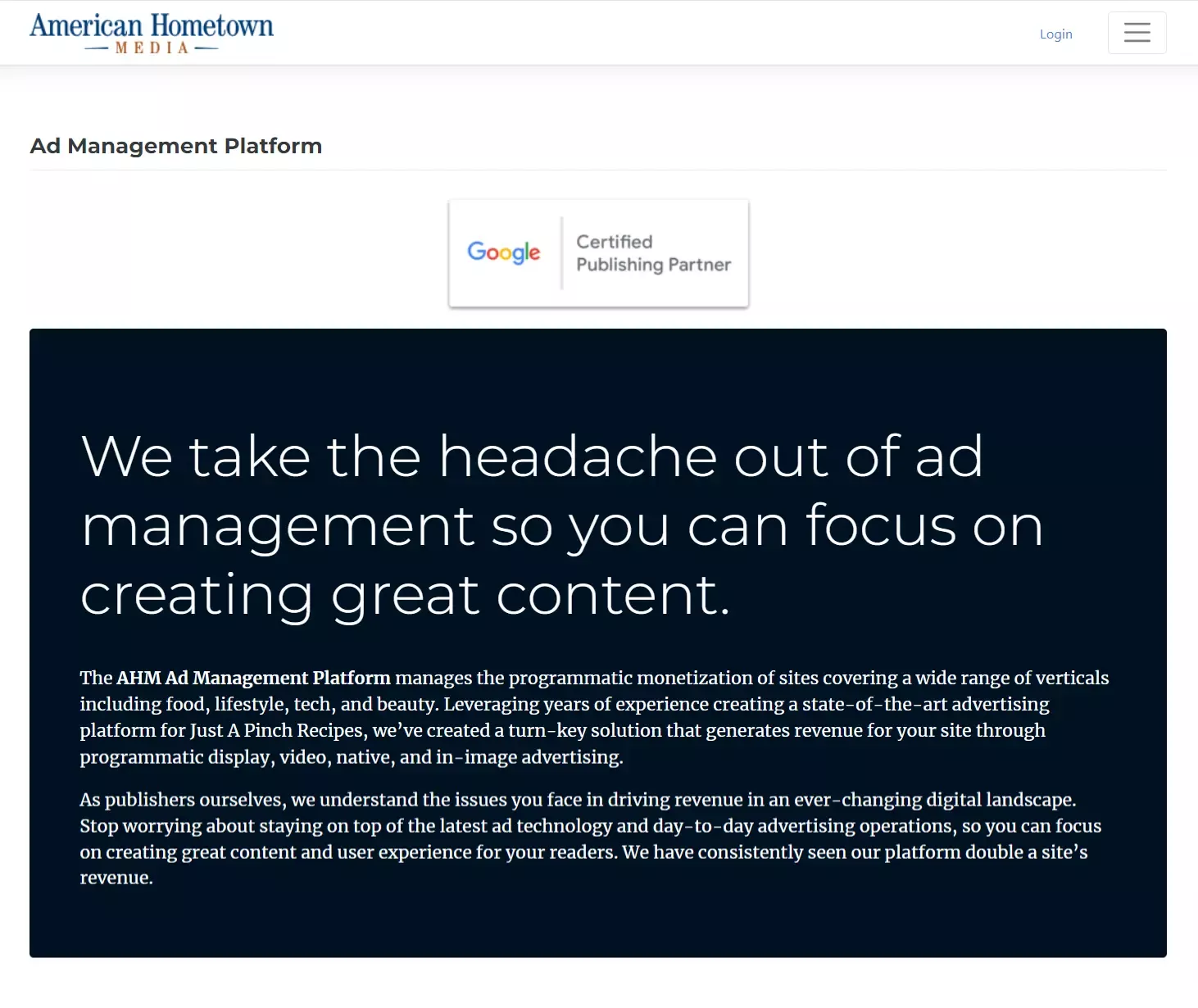The height and width of the screenshot is (1008, 1198).
Task: Click the word MEDIA under the logo
Action: (152, 48)
